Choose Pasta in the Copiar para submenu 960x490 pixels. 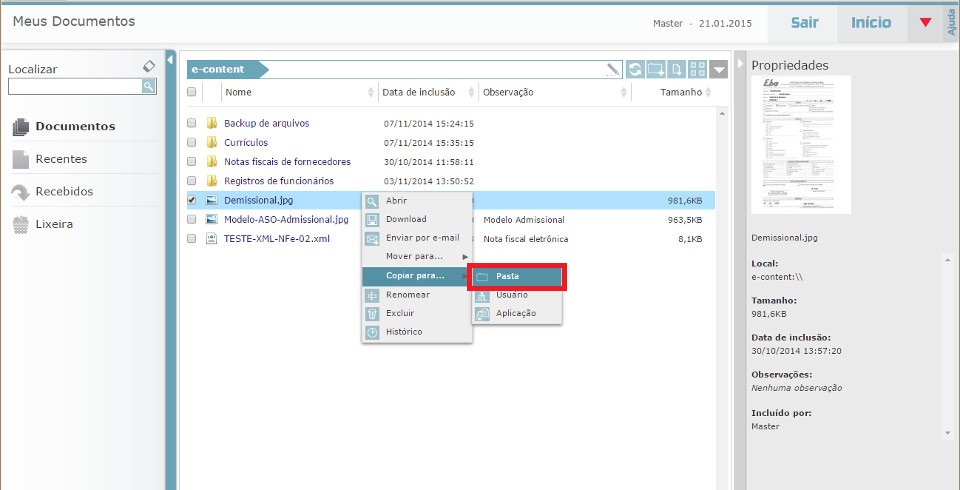point(516,276)
